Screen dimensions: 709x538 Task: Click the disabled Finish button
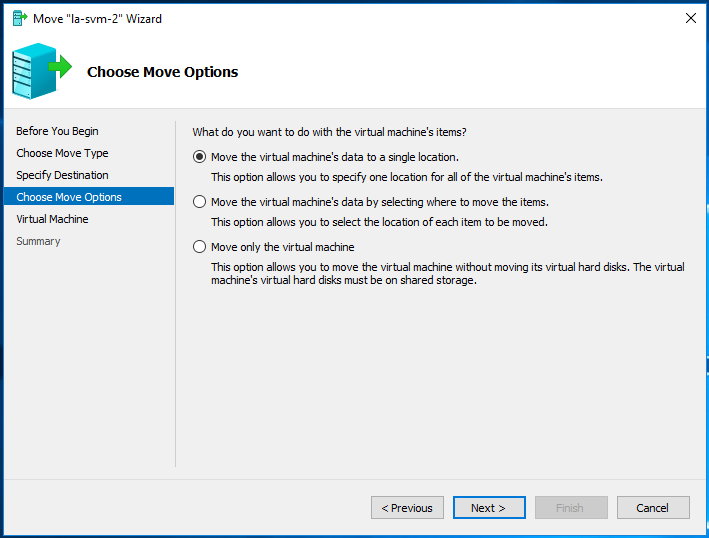(x=571, y=508)
